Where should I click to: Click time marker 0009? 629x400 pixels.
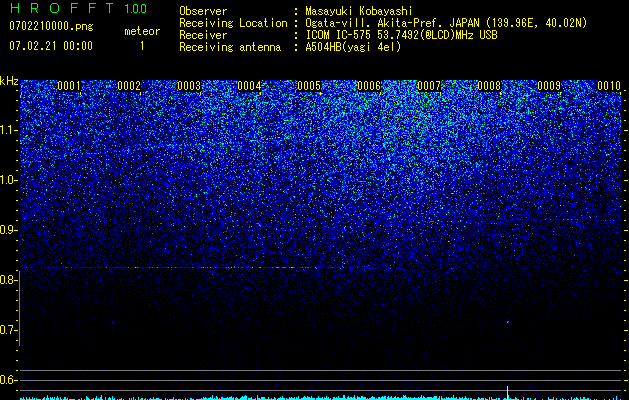pyautogui.click(x=549, y=86)
